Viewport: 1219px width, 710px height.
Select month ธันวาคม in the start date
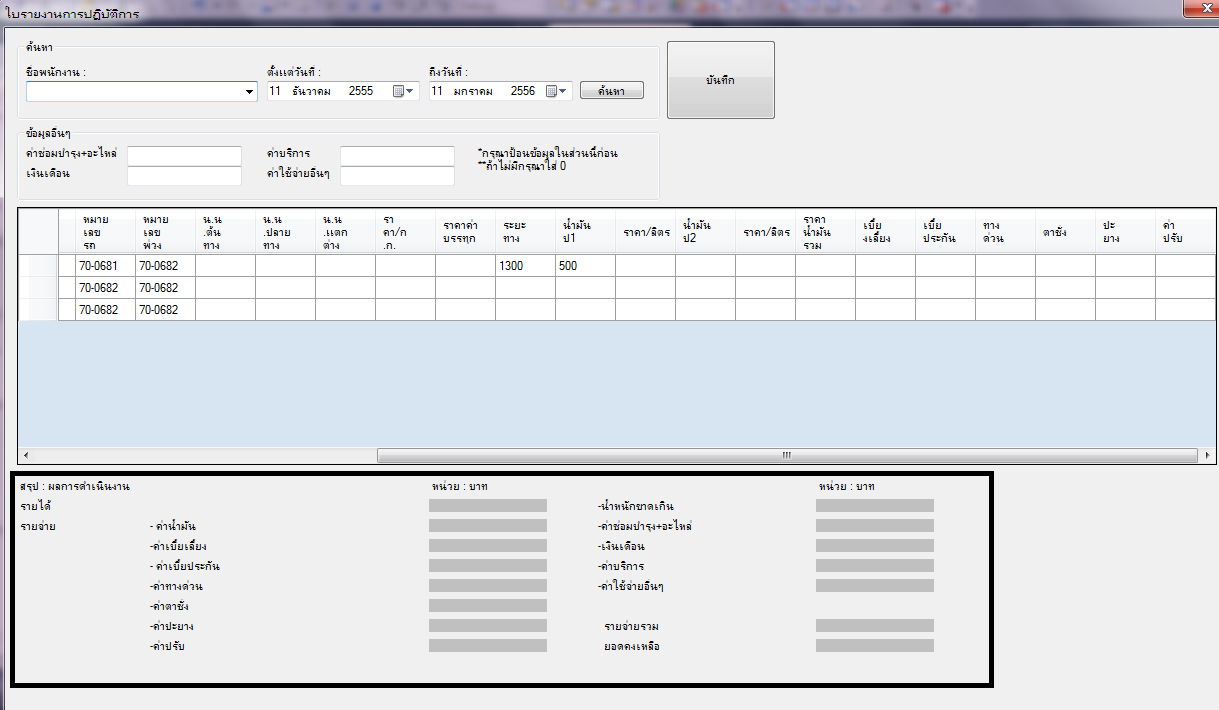click(313, 91)
